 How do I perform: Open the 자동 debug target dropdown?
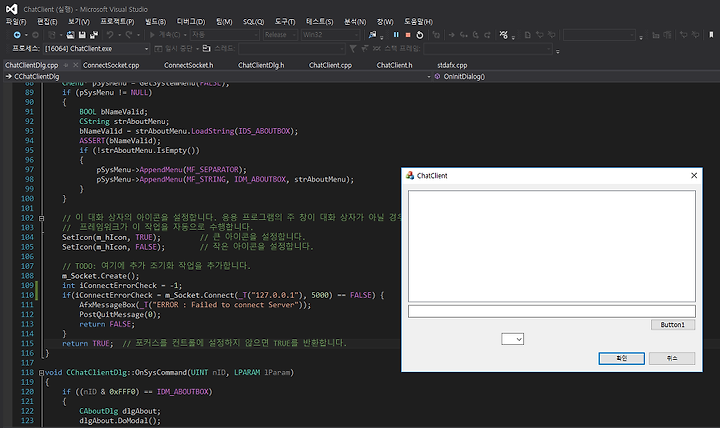(x=225, y=35)
